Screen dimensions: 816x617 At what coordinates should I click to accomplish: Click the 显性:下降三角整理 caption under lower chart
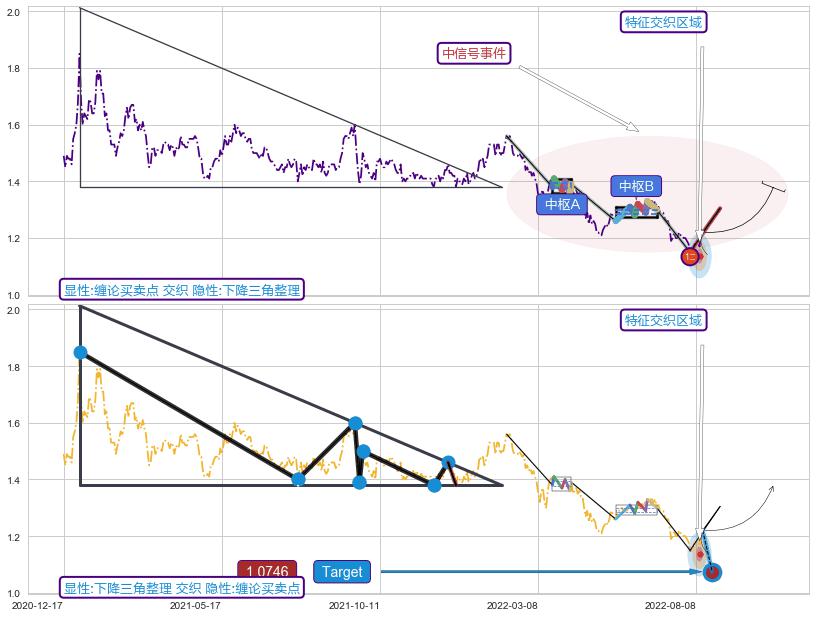(182, 588)
